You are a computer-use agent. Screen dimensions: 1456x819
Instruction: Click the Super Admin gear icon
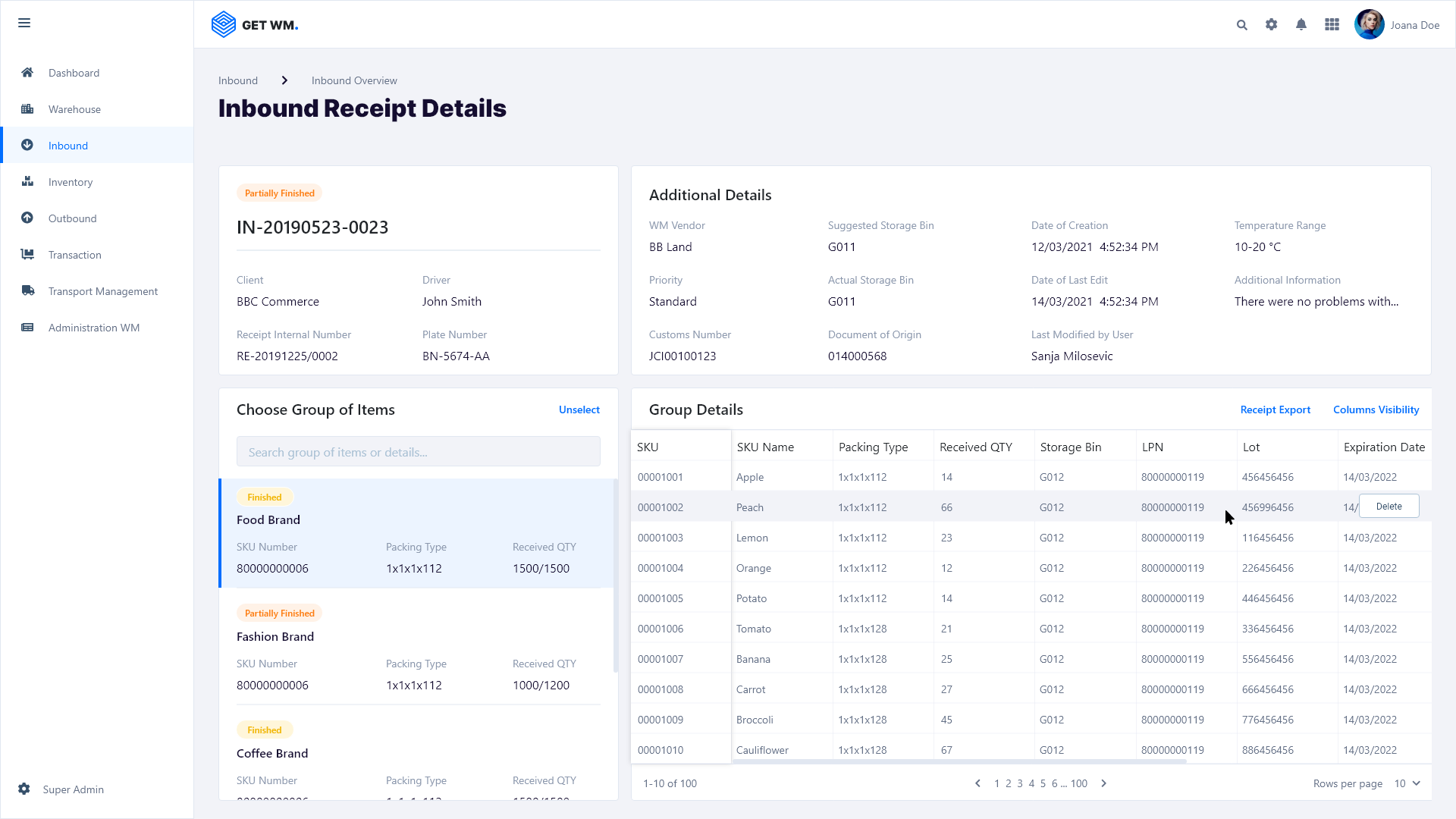24,789
